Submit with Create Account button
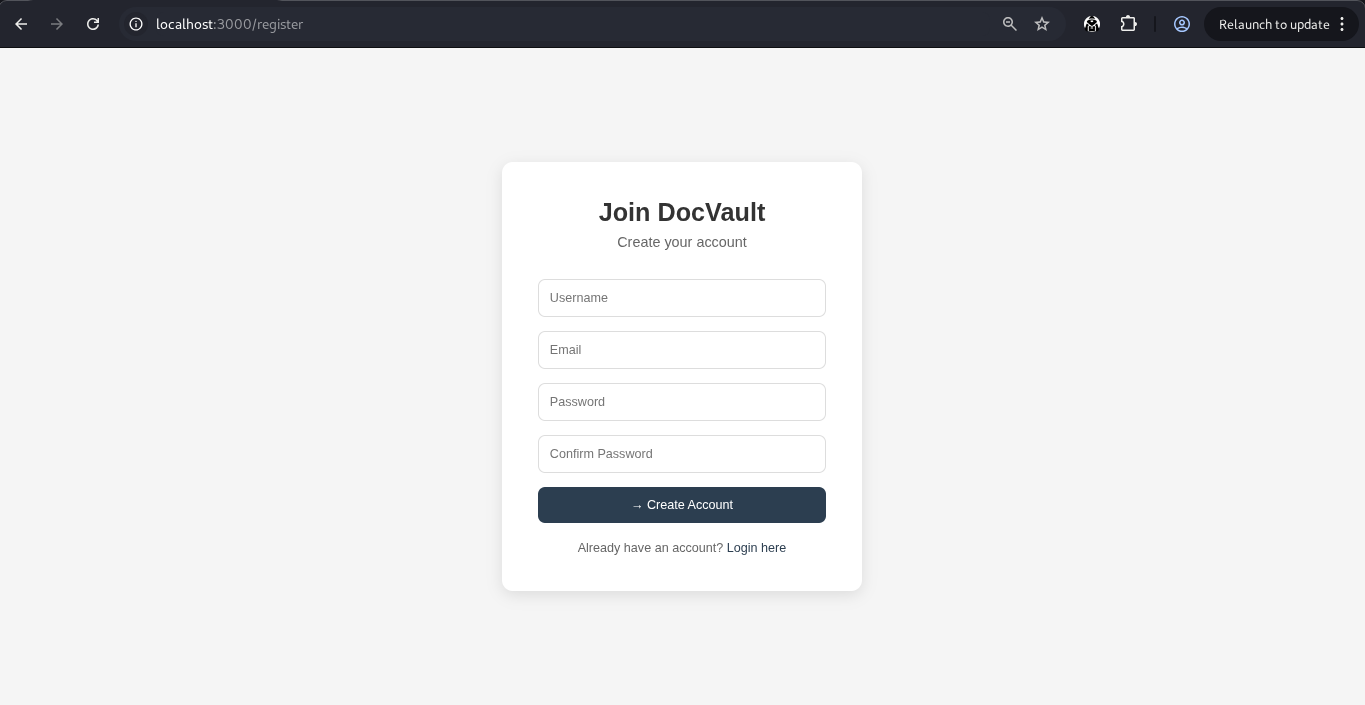The height and width of the screenshot is (705, 1365). pyautogui.click(x=682, y=505)
